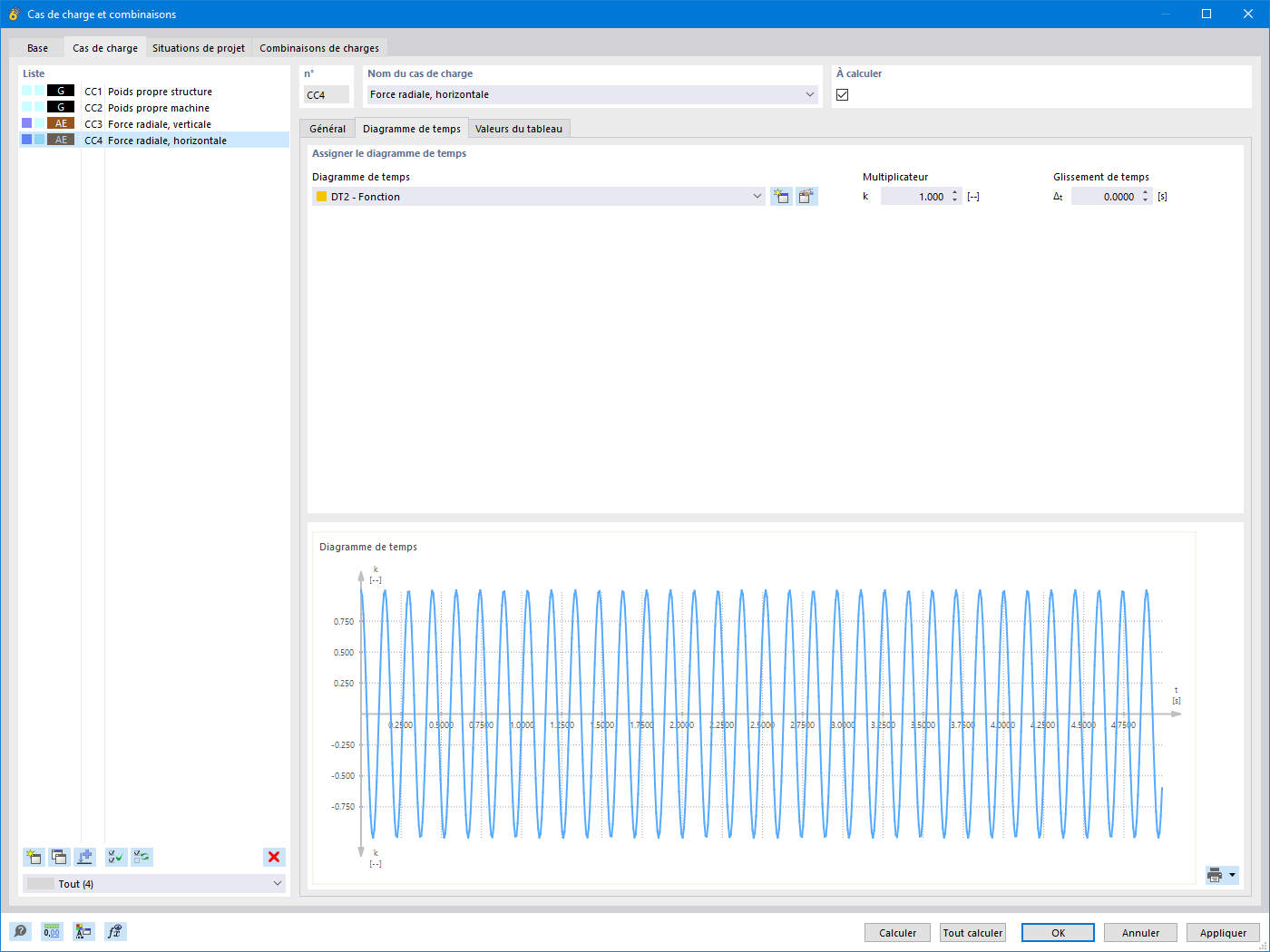Click the Appliquer button

(1223, 932)
